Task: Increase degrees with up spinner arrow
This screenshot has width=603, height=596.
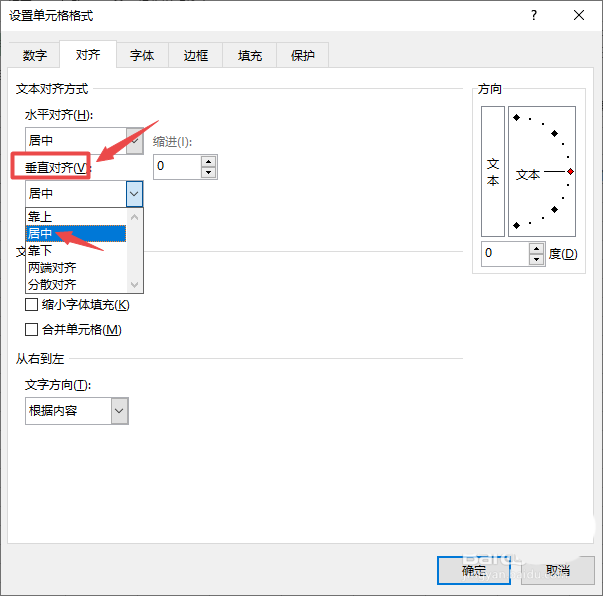Action: [536, 248]
